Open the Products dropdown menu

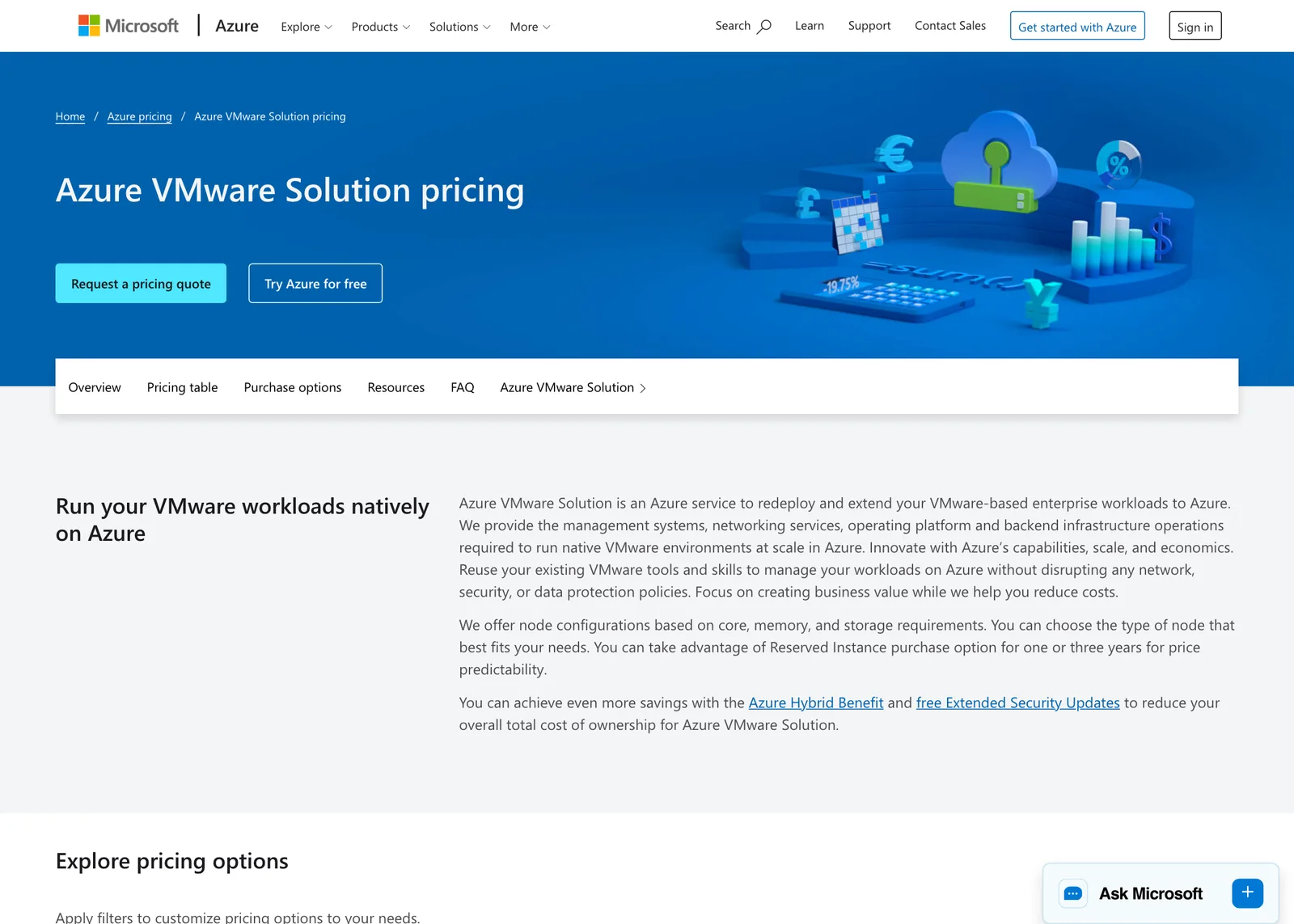click(381, 27)
